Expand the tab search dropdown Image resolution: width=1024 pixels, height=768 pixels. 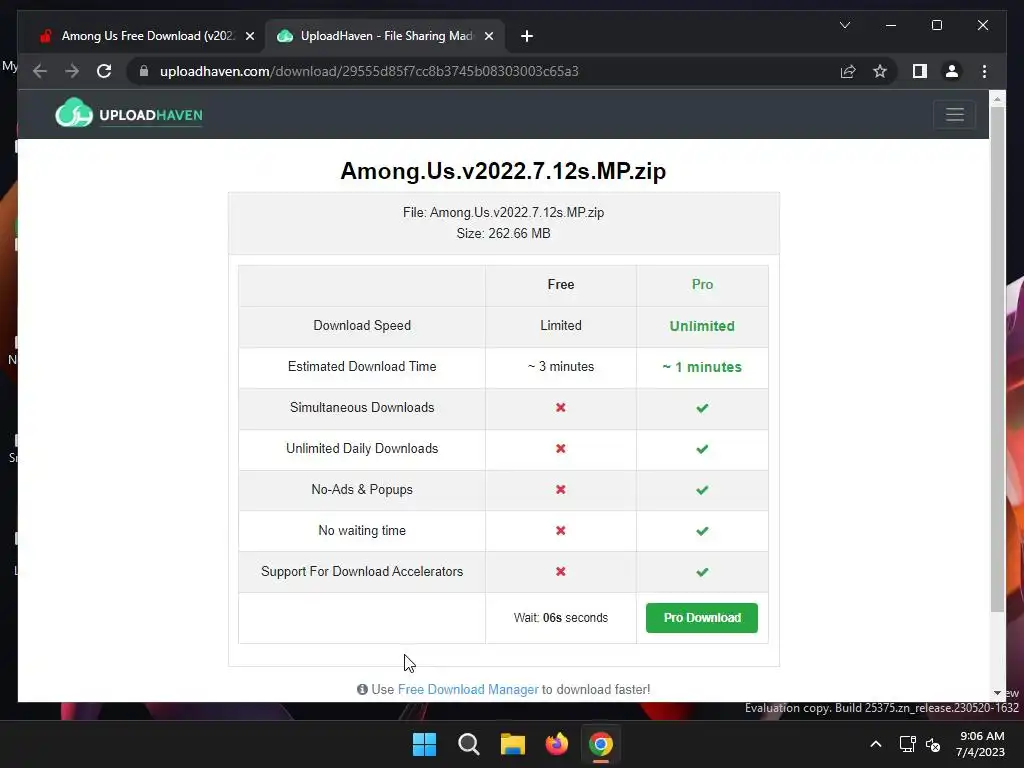click(x=844, y=25)
